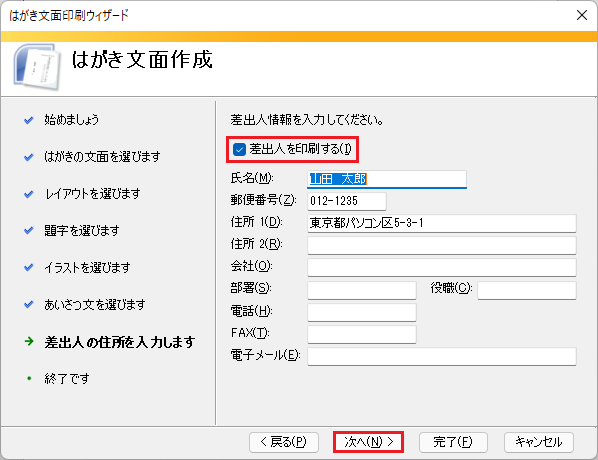Go to the レイアウトを選びます step
Image resolution: width=598 pixels, height=460 pixels.
click(93, 193)
